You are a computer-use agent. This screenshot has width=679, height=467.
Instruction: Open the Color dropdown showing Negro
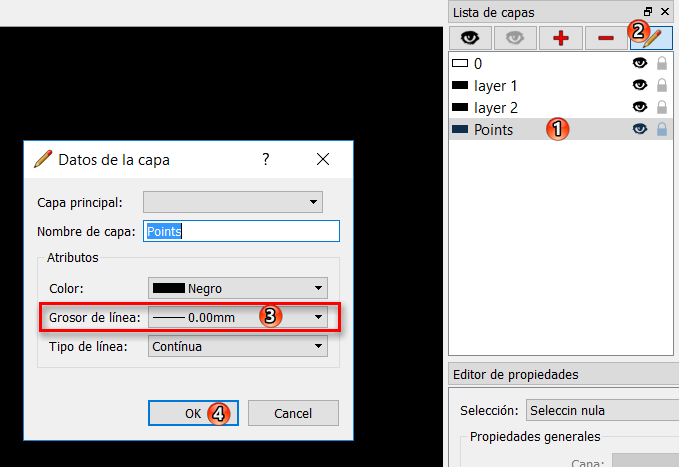click(x=238, y=288)
